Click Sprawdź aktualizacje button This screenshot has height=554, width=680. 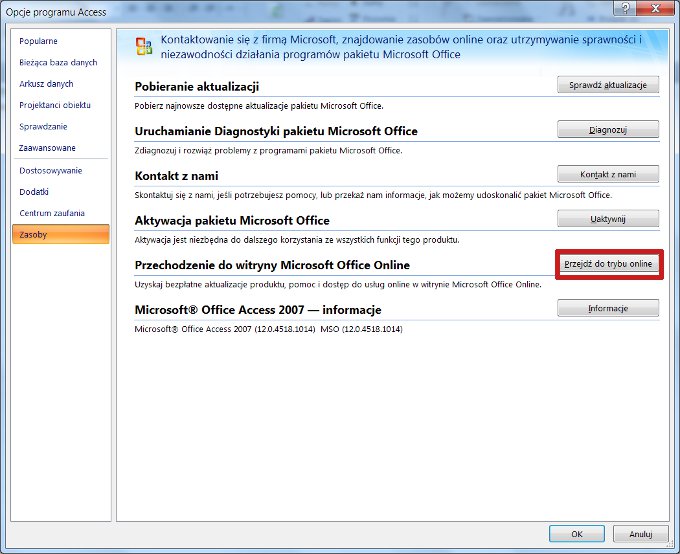(608, 85)
